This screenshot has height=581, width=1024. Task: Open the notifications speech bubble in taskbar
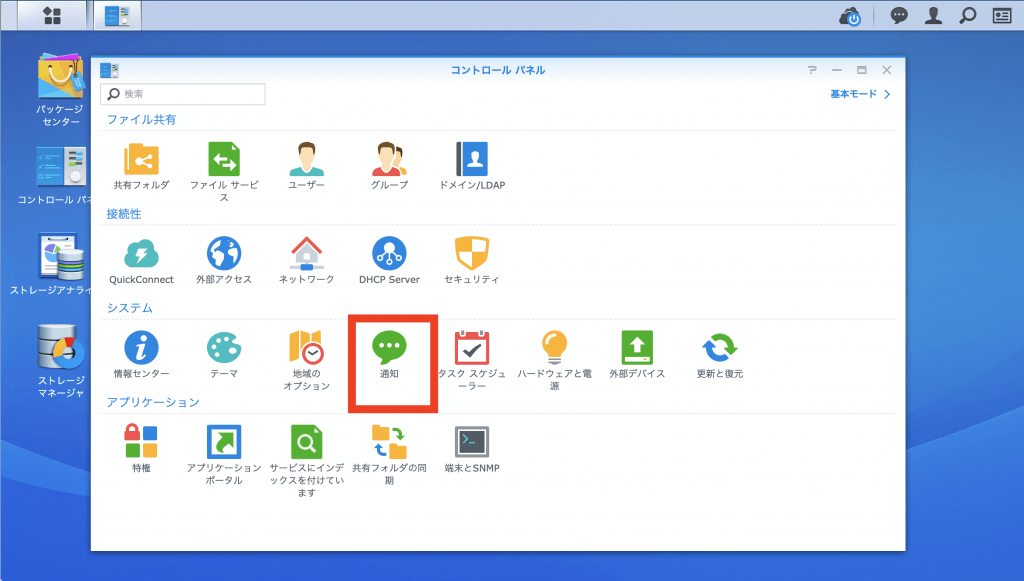pos(899,16)
